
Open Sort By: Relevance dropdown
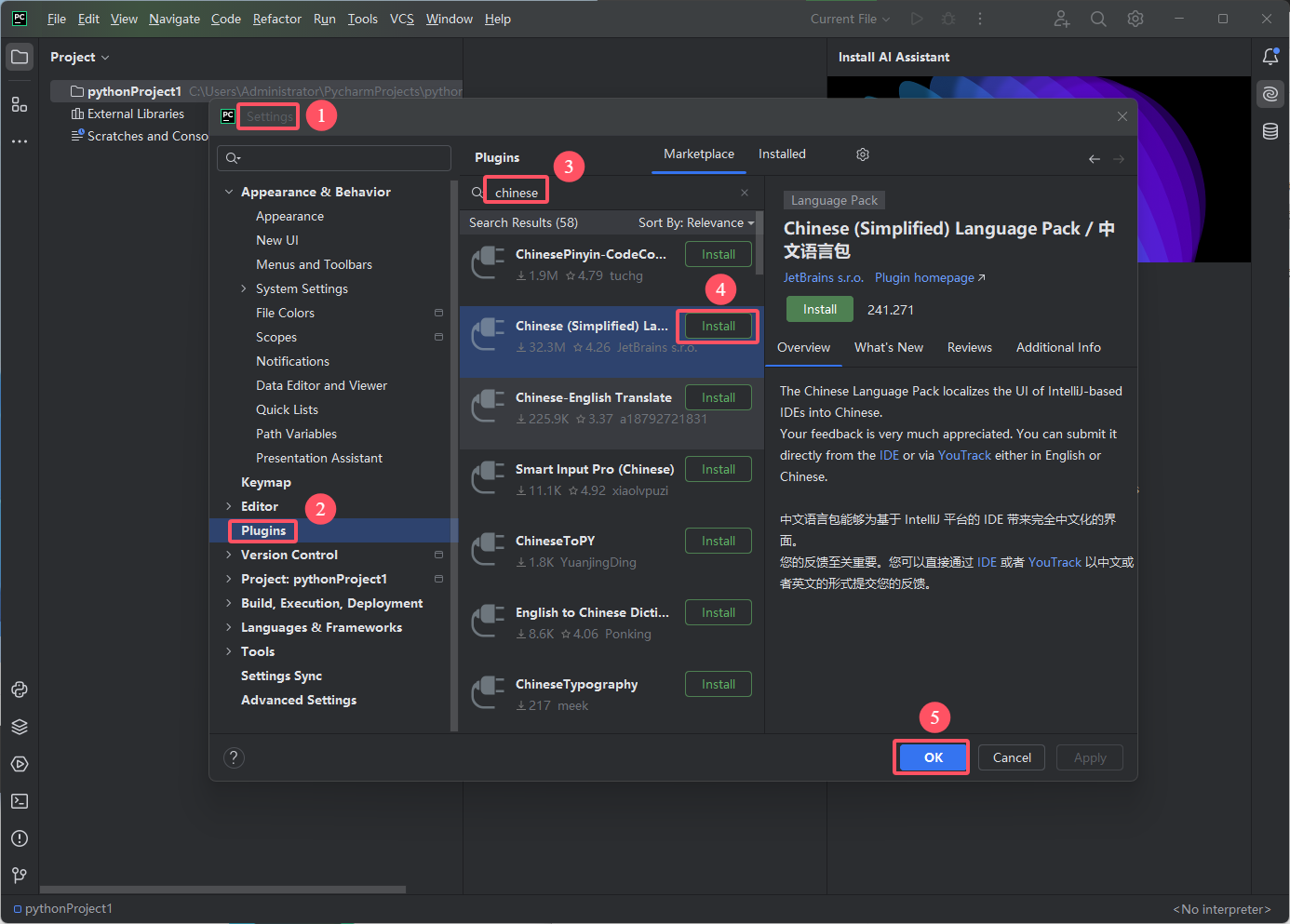point(696,222)
